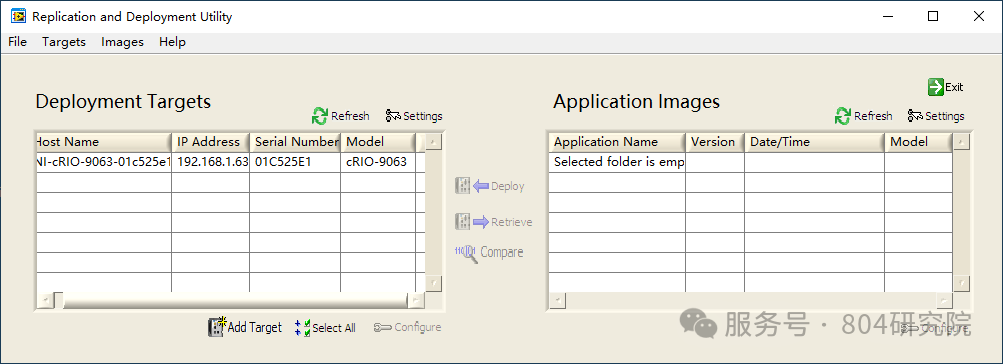Click IP address 192.168.1.63 cell
Screen dimensions: 1003x364
[x=210, y=162]
